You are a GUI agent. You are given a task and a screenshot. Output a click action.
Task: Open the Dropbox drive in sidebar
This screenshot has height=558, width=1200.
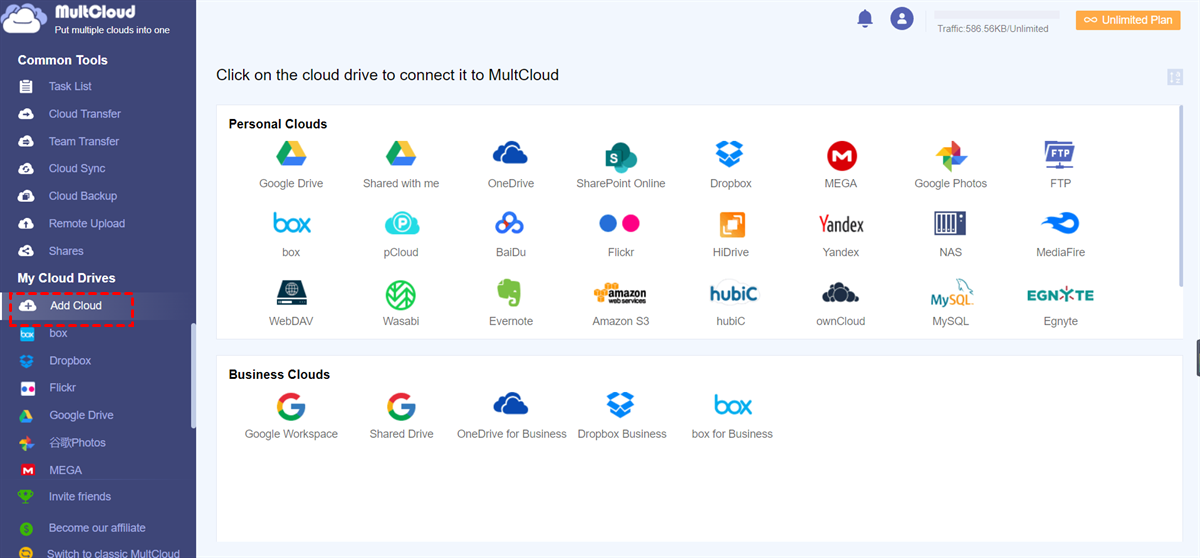click(x=70, y=361)
